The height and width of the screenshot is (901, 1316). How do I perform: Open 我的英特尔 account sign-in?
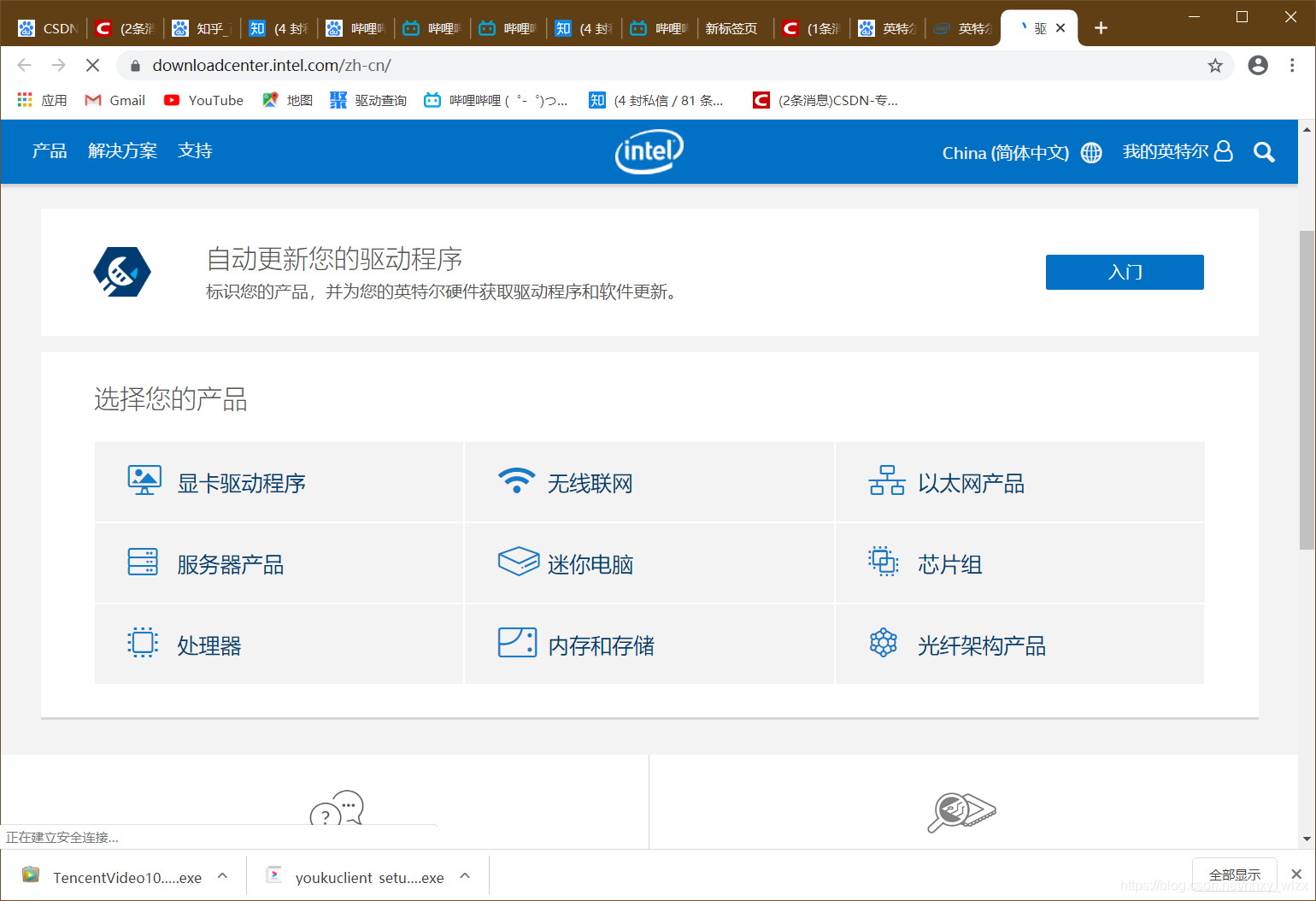1178,151
